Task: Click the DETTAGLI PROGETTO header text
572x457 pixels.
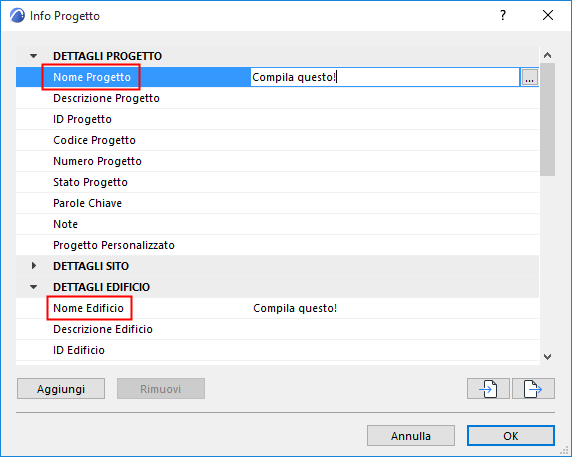Action: coord(107,56)
